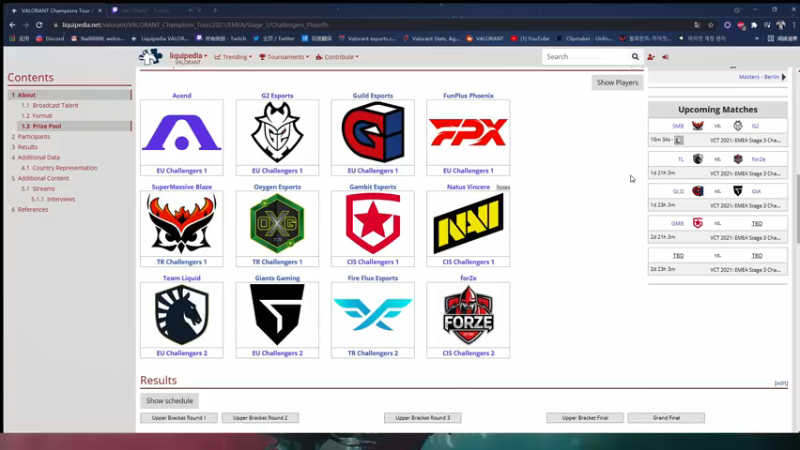Jump to Prize Pool section
This screenshot has height=450, width=800.
pyautogui.click(x=47, y=126)
